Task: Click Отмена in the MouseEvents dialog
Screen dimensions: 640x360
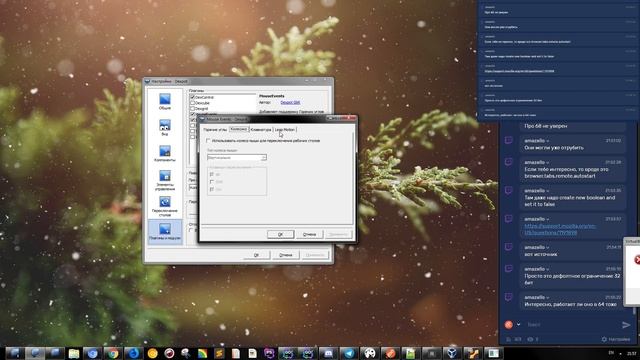Action: pyautogui.click(x=309, y=234)
